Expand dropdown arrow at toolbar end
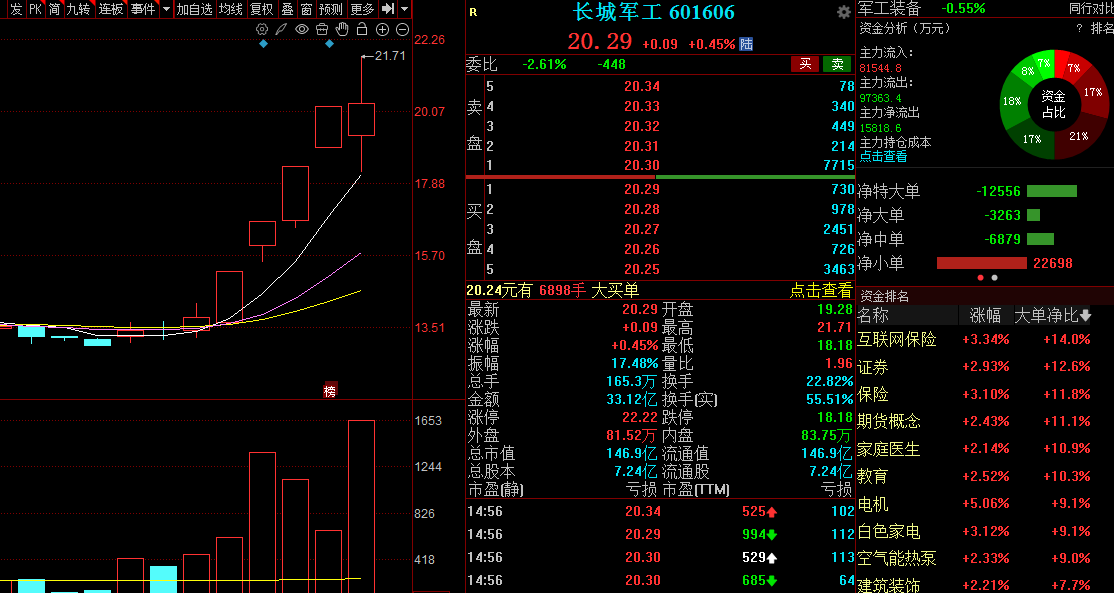 pos(404,9)
